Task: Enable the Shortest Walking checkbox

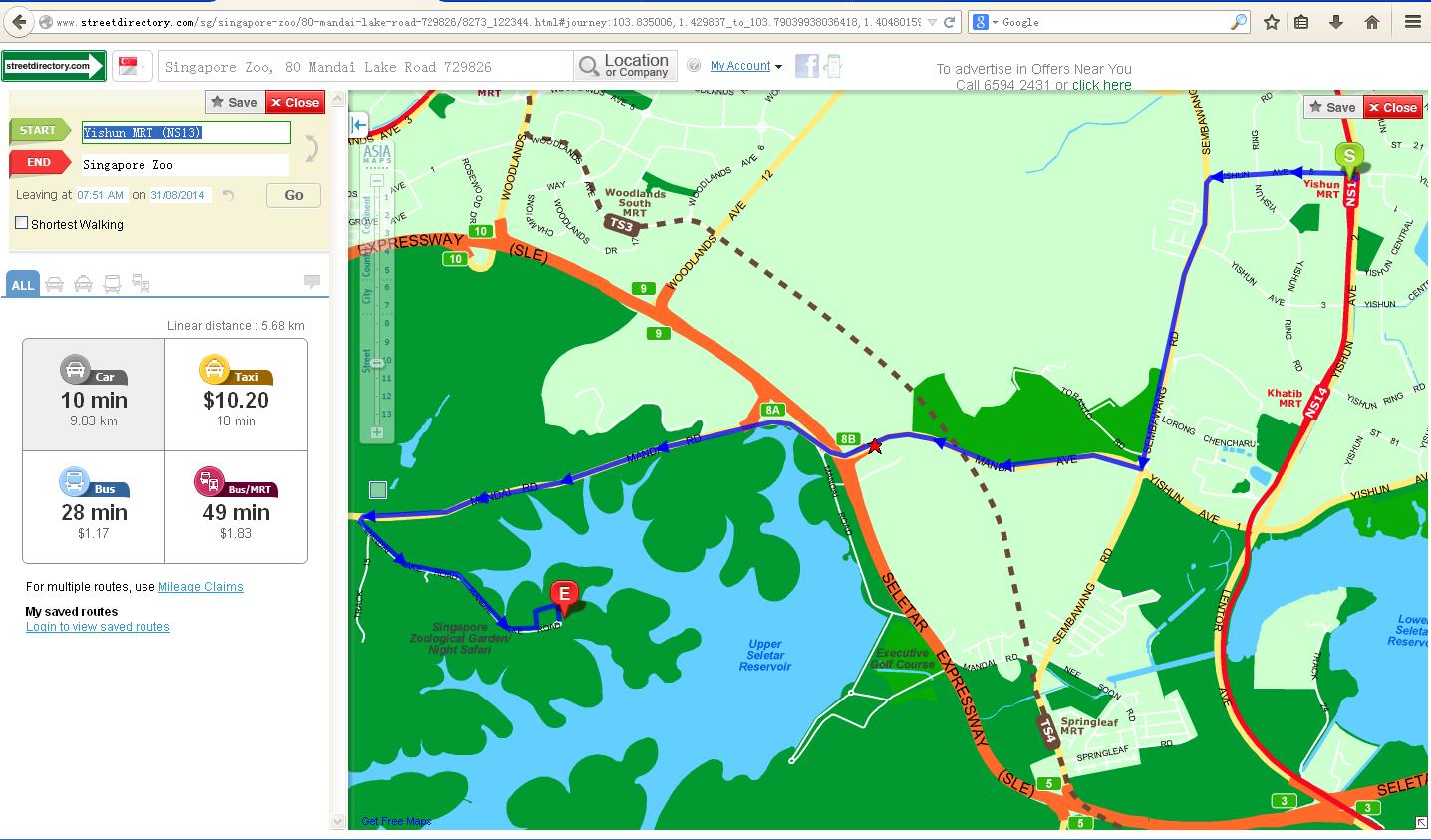Action: point(21,223)
